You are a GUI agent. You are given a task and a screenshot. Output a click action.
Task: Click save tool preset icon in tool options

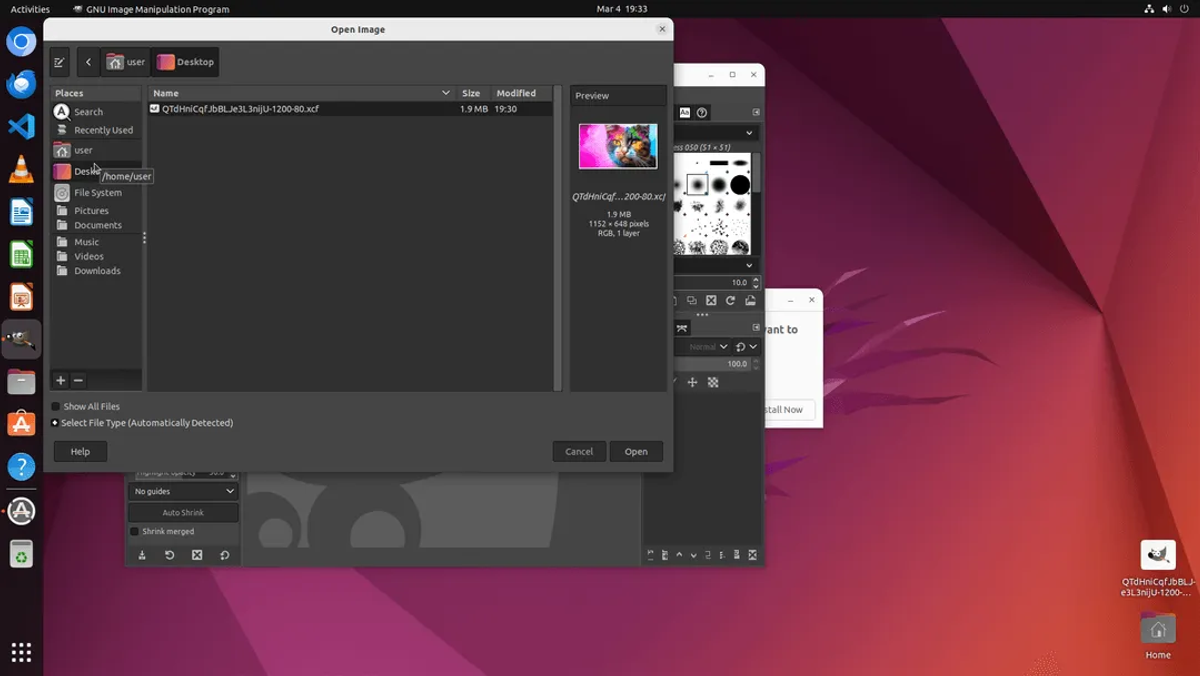point(142,555)
